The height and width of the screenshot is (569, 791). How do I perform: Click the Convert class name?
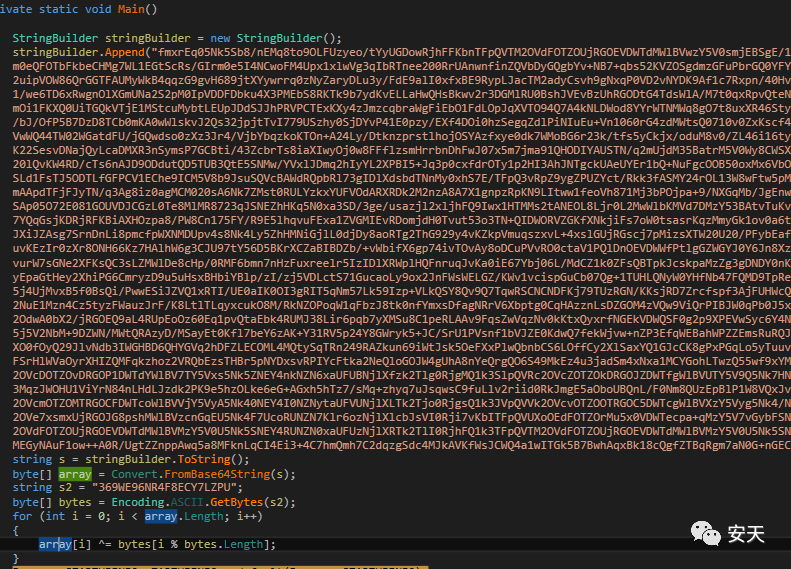134,474
